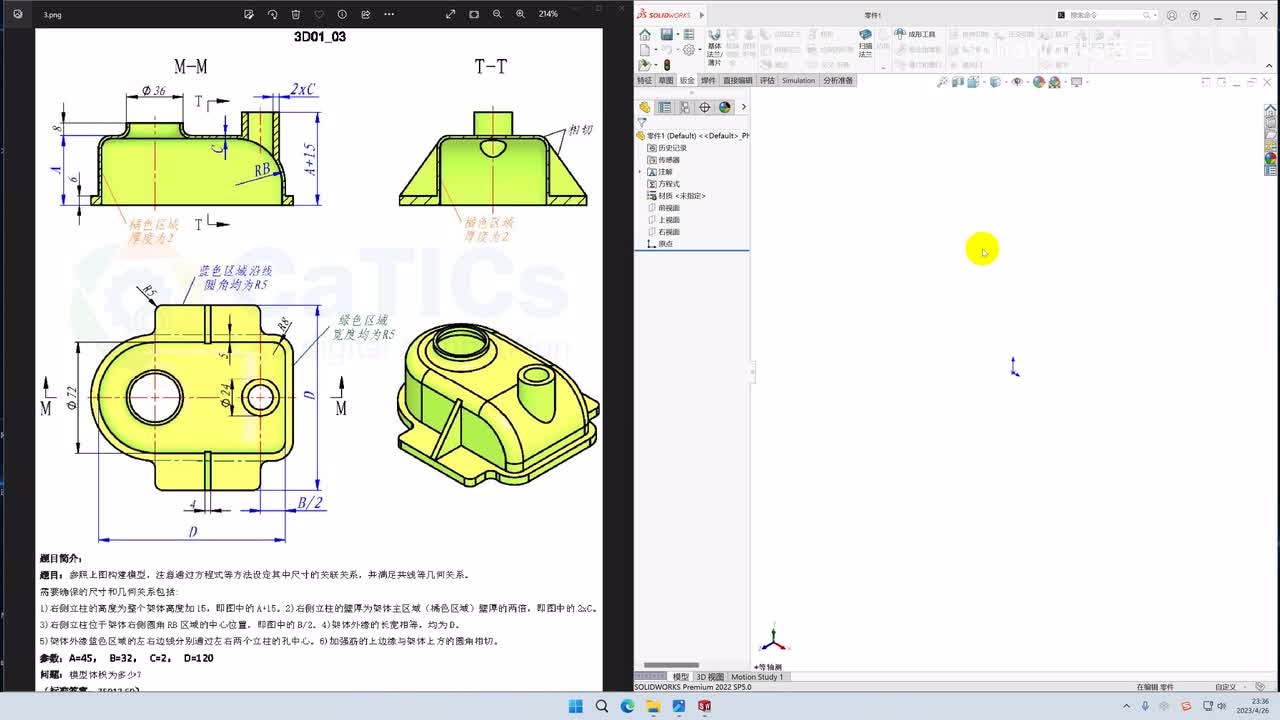Open the DisplayManager tab
The width and height of the screenshot is (1280, 720).
tap(725, 107)
